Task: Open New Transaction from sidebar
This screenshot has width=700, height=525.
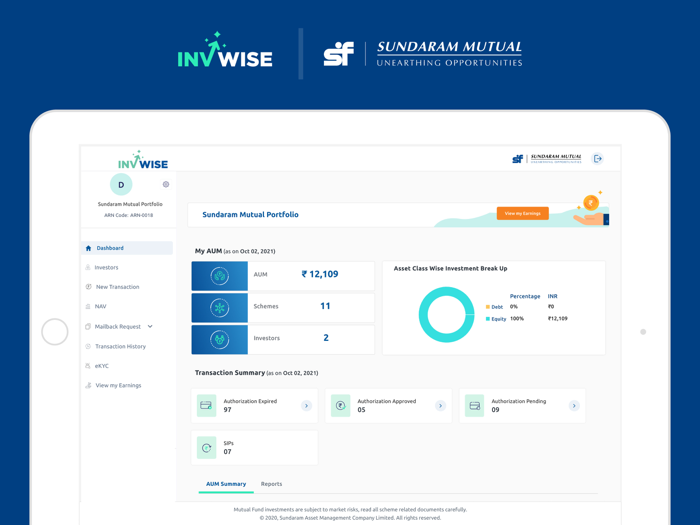Action: point(117,287)
